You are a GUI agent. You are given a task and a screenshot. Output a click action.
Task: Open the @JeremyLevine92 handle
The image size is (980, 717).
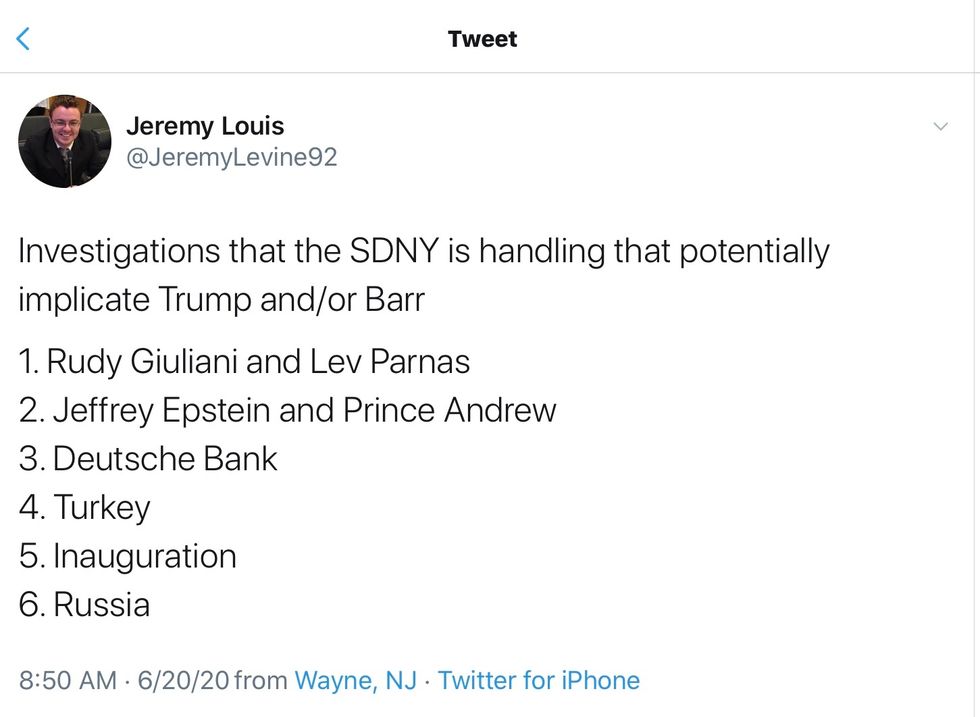231,157
